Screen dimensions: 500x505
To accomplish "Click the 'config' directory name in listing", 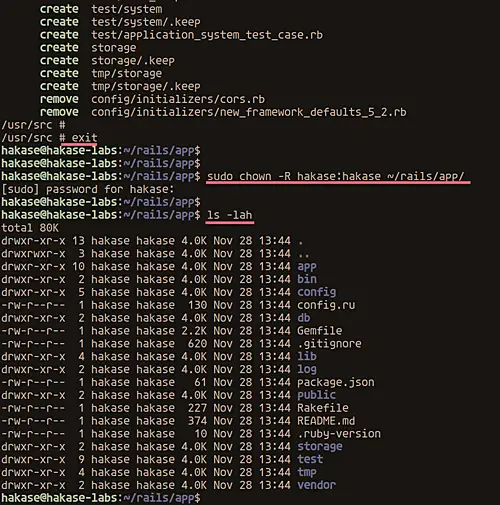I will click(x=316, y=292).
